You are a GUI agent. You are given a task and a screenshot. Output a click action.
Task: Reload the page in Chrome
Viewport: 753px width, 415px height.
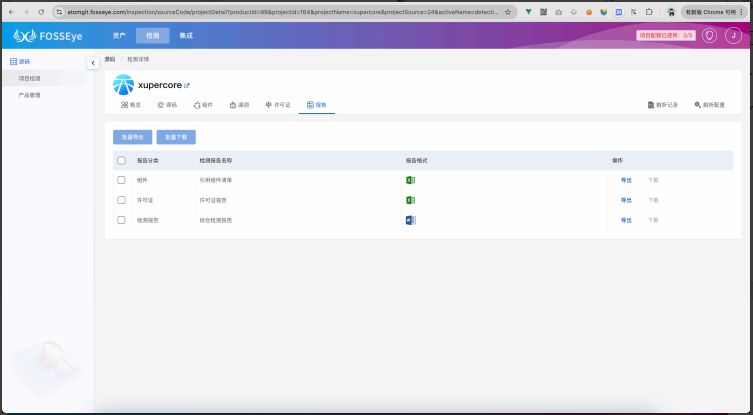coord(41,12)
